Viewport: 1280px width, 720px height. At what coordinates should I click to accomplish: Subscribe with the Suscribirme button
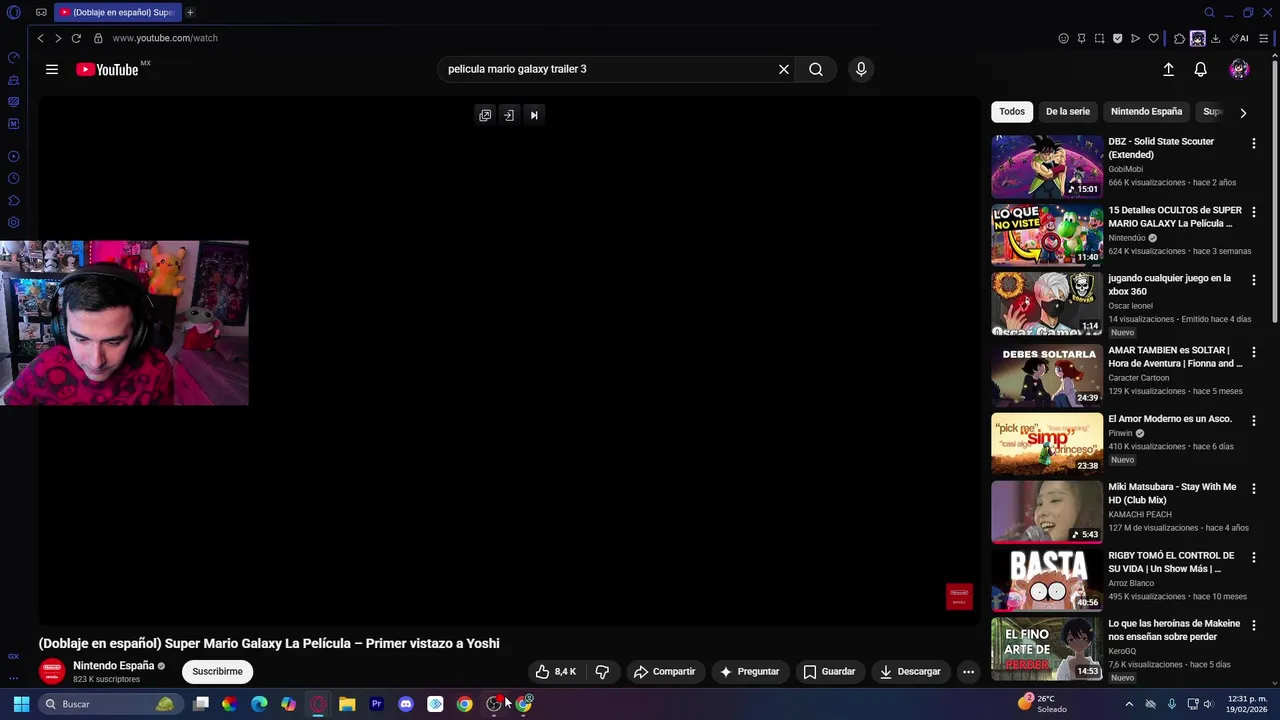[x=217, y=672]
